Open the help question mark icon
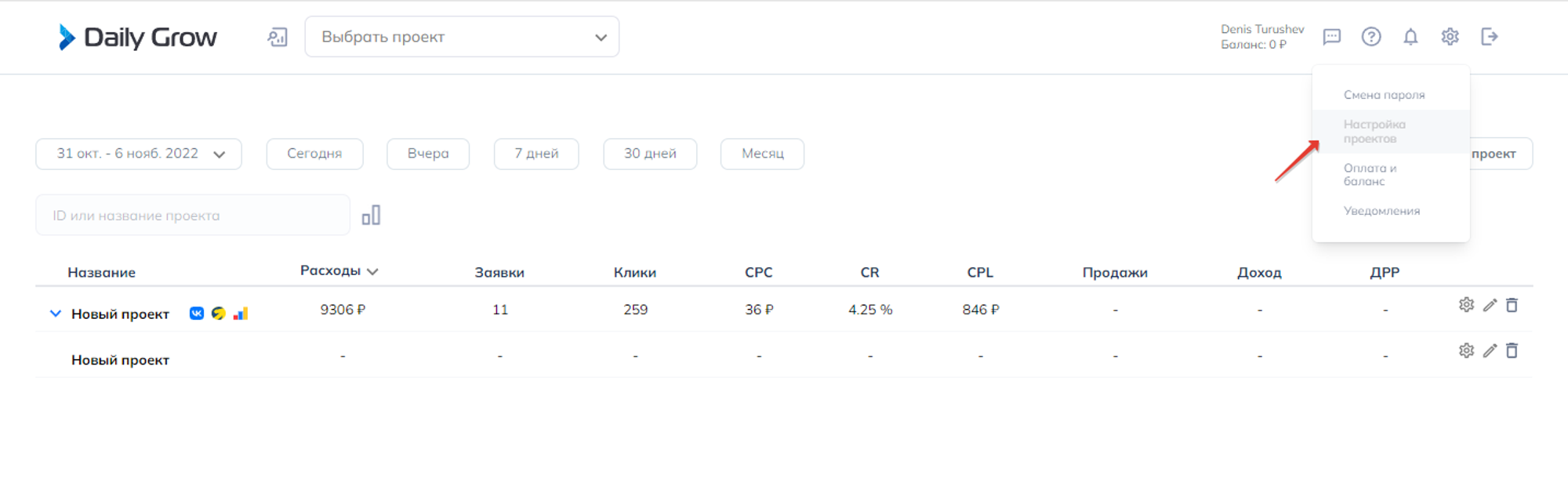This screenshot has width=1568, height=504. coord(1370,37)
